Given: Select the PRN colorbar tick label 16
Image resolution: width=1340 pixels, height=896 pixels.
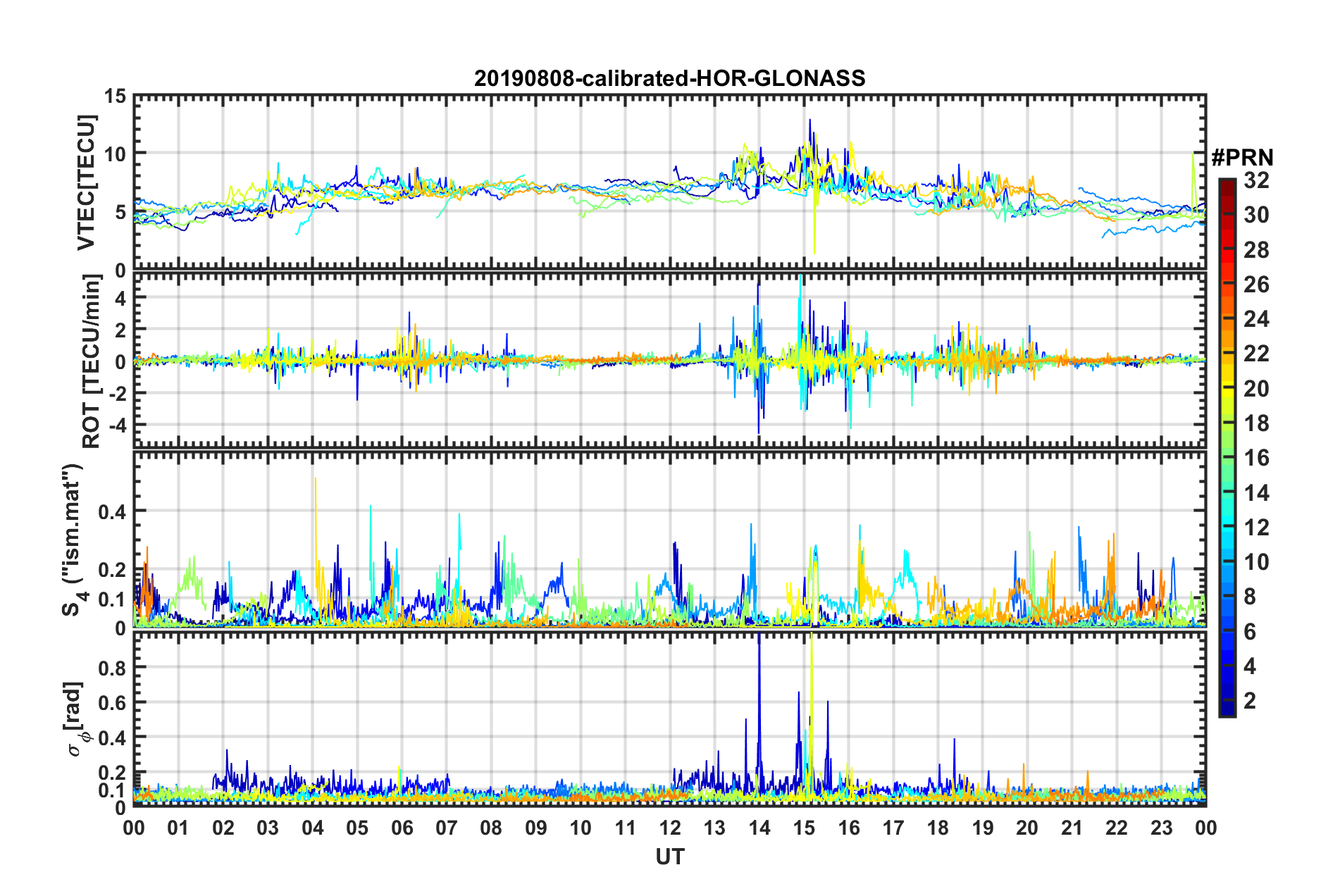Looking at the screenshot, I should [x=1256, y=458].
